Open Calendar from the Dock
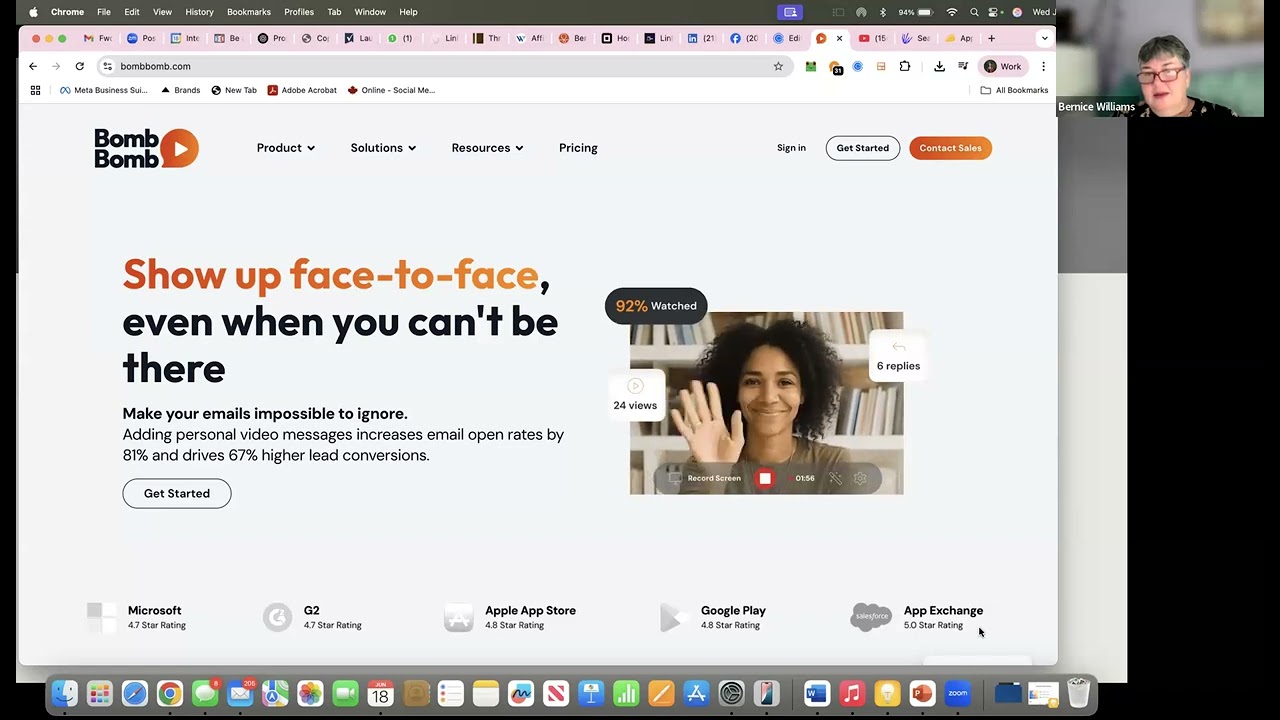 (x=380, y=693)
